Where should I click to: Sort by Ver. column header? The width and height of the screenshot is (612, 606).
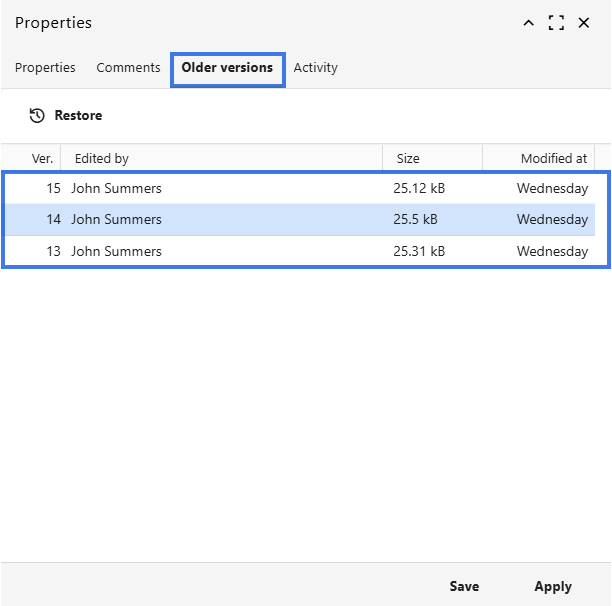(x=43, y=158)
